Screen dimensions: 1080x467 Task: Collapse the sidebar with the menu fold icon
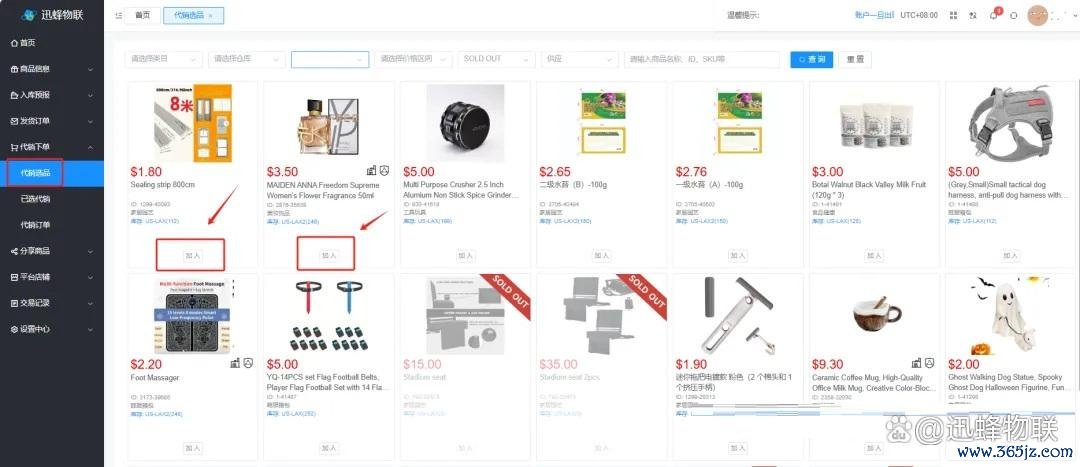[118, 15]
